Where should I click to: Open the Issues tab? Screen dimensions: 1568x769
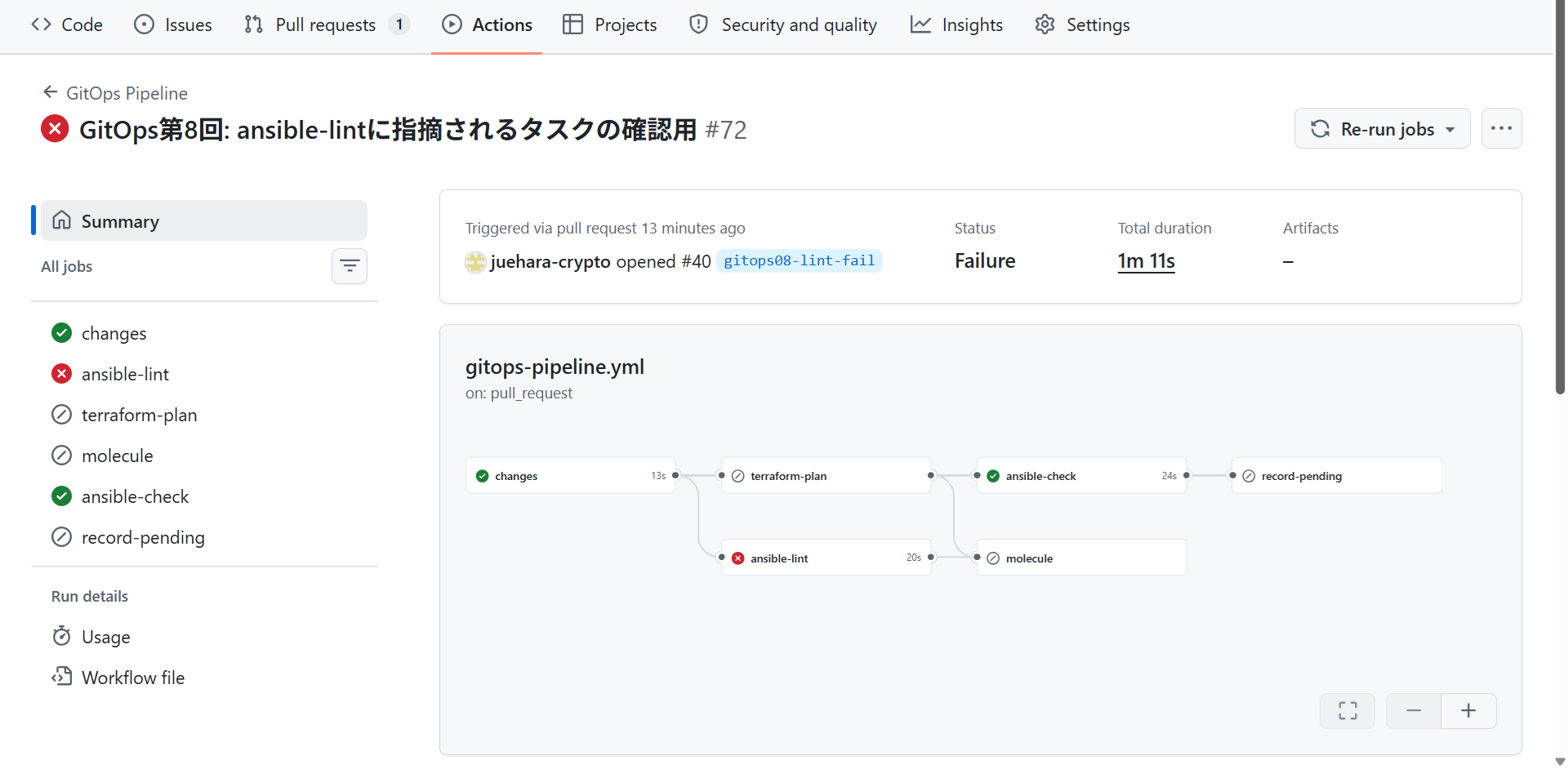[x=173, y=24]
